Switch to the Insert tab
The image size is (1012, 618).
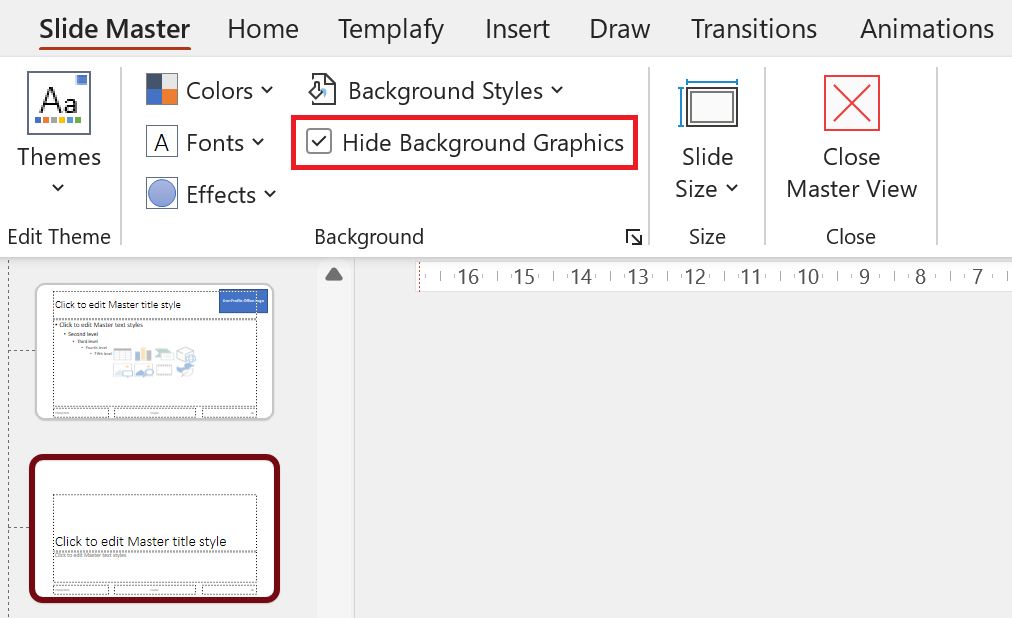click(517, 28)
